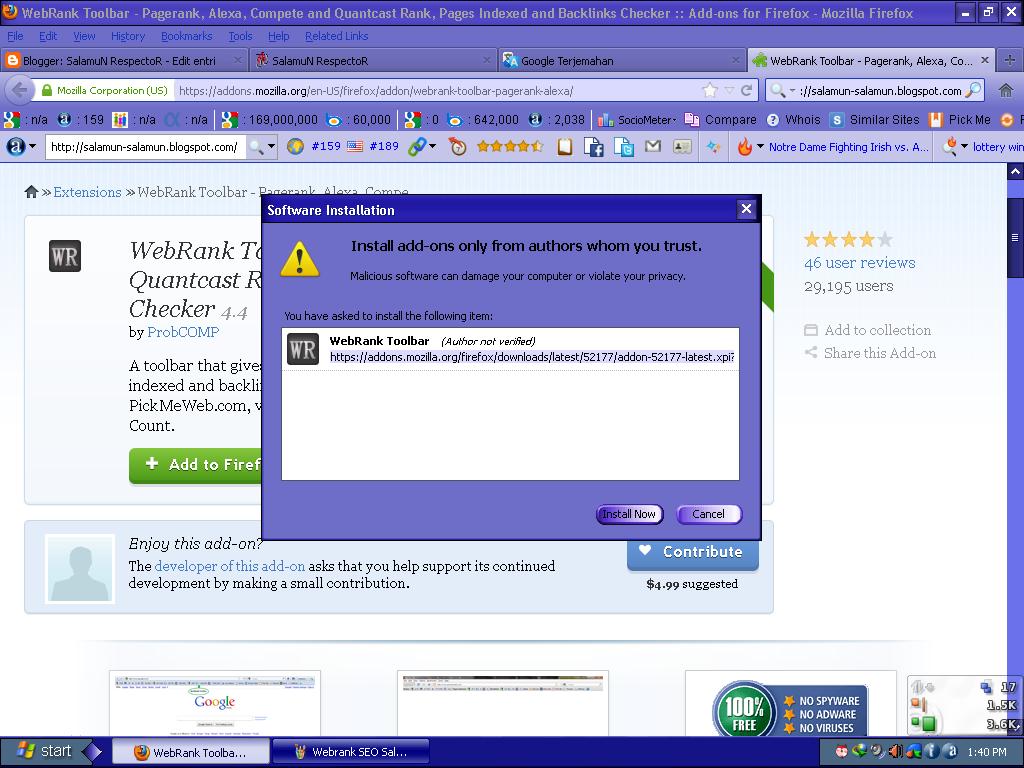Click the lock icon showing Mozilla Corporation
This screenshot has height=768, width=1024.
point(45,89)
